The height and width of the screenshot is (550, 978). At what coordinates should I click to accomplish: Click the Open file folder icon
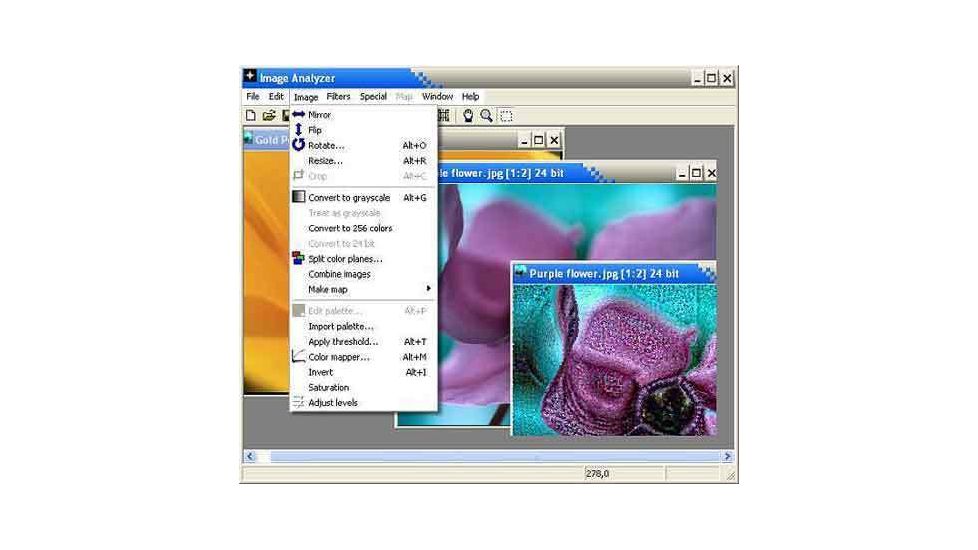tap(269, 115)
